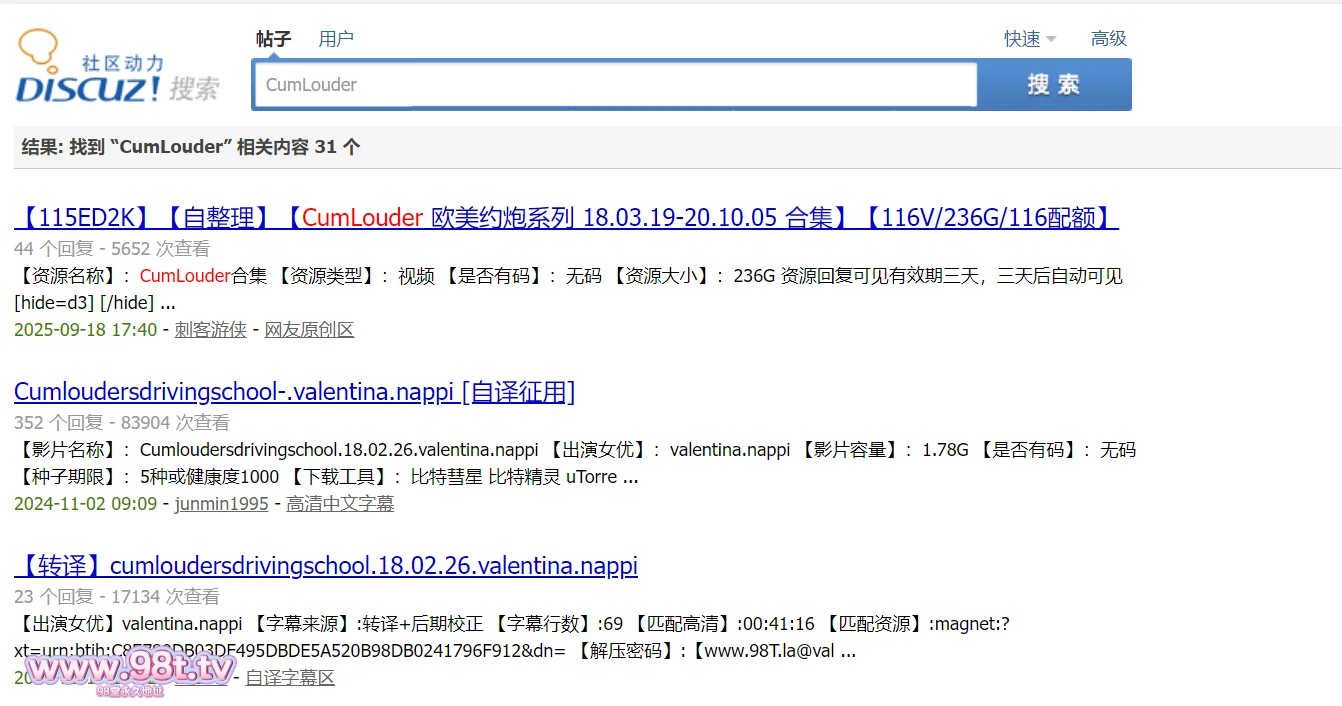Go to the 自译字幕区 forum
Image resolution: width=1342 pixels, height=706 pixels.
pos(290,678)
